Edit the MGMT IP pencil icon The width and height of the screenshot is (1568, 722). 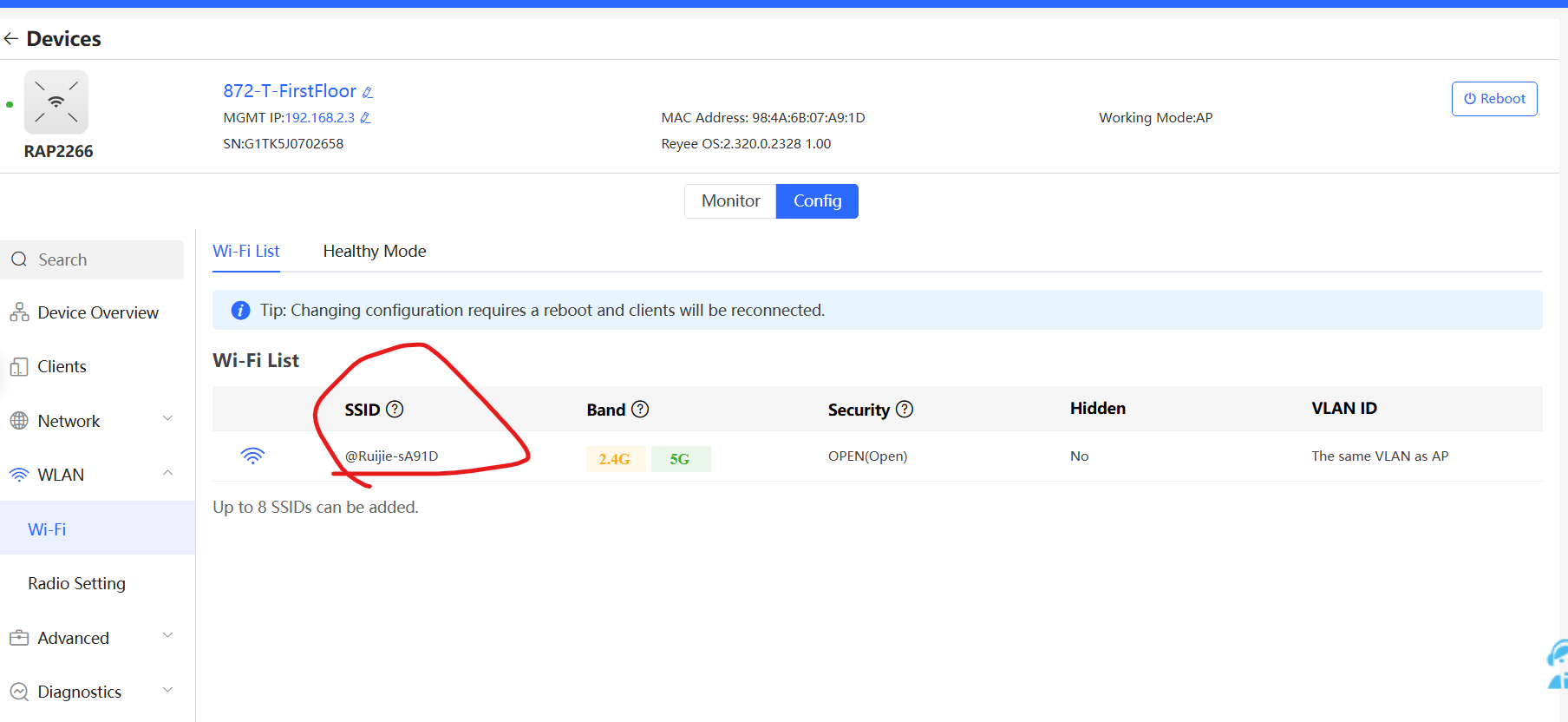[365, 118]
